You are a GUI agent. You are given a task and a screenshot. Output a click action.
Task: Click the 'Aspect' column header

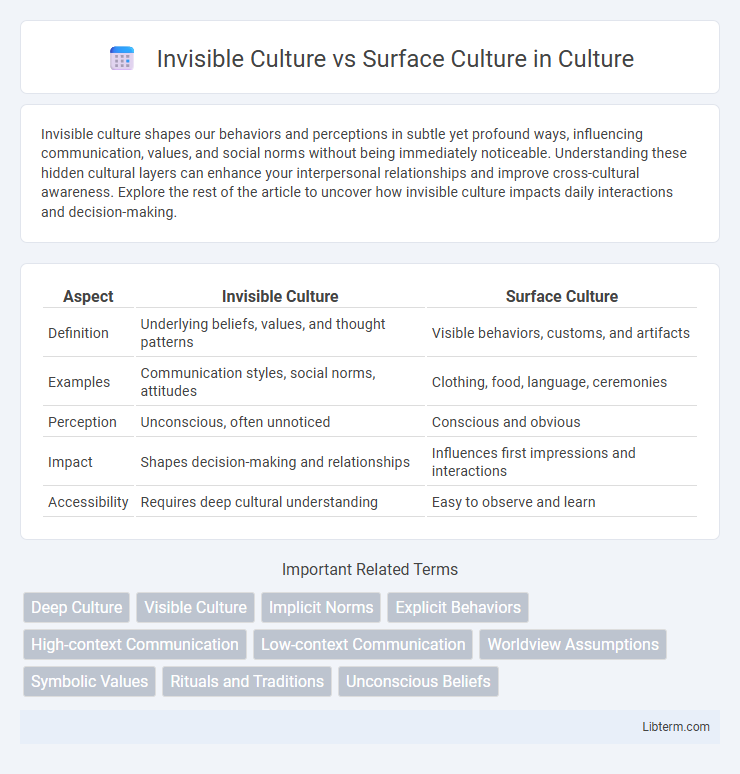coord(88,296)
